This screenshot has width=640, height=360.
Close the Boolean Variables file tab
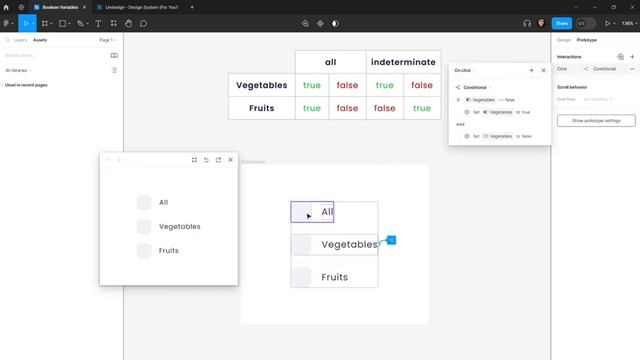tap(84, 7)
